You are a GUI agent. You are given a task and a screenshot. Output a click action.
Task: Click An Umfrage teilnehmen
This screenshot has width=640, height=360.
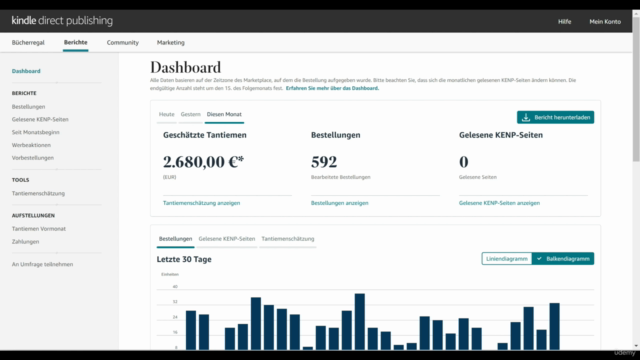[x=42, y=264]
